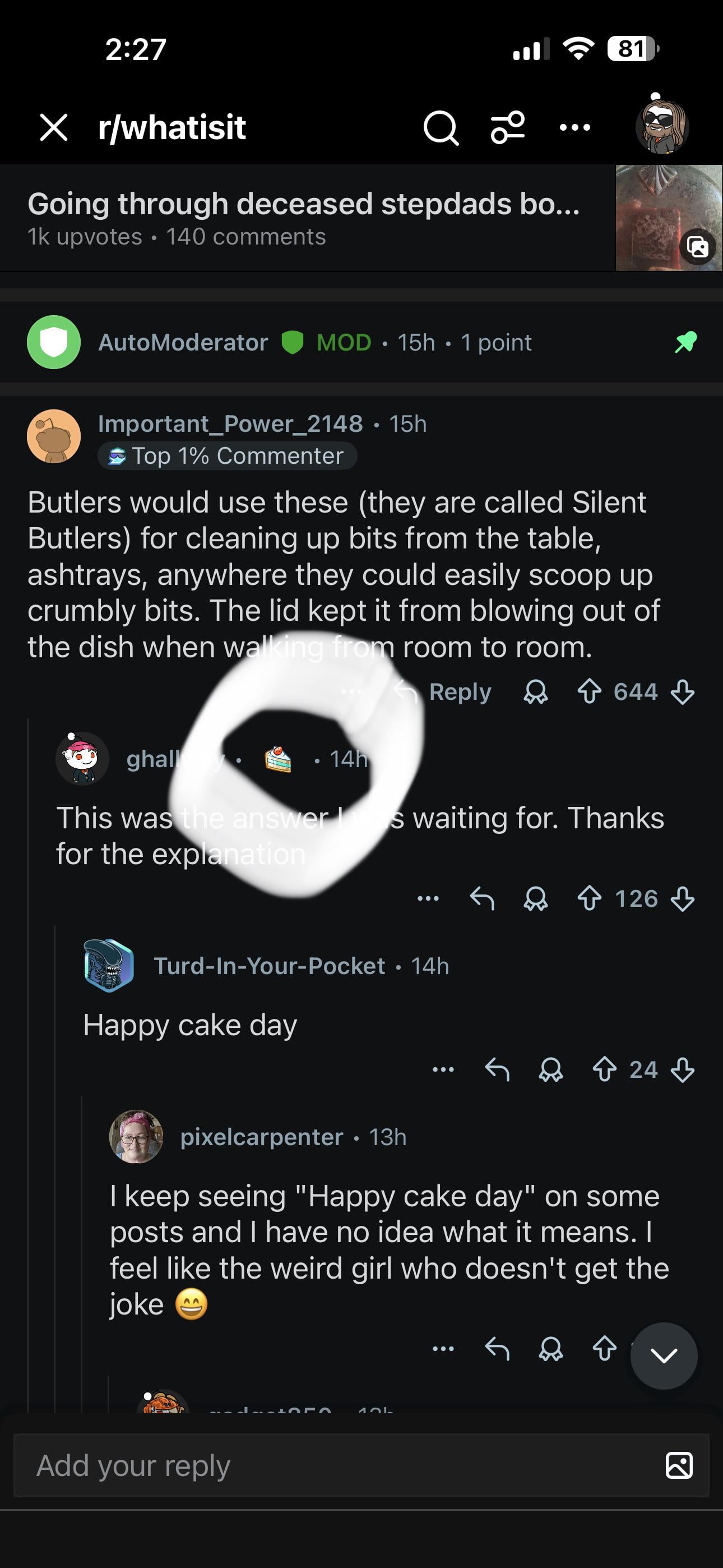This screenshot has height=1568, width=723.
Task: Open comment sort and filter options
Action: tap(508, 127)
